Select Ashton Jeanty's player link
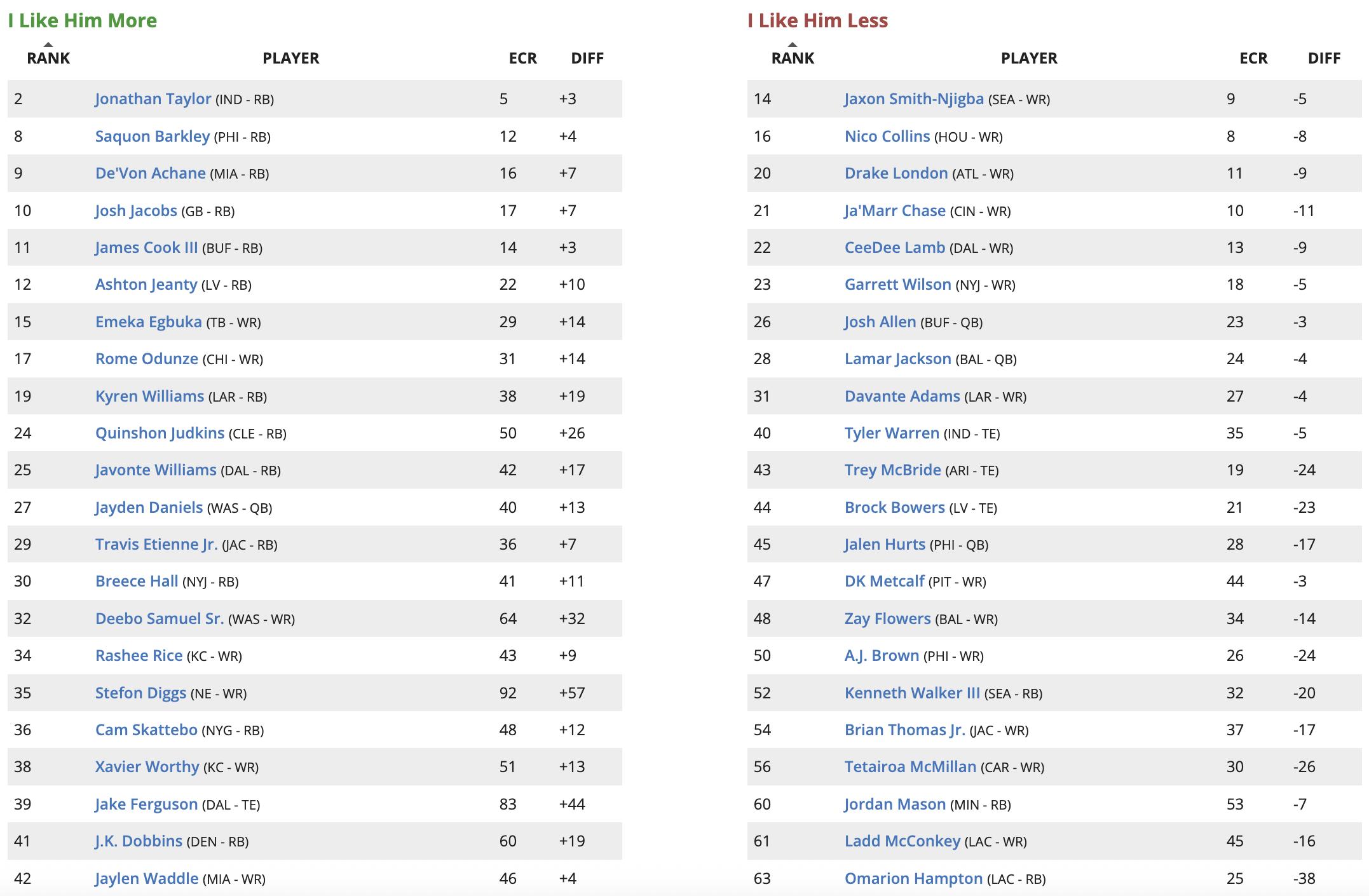This screenshot has width=1369, height=896. 146,285
